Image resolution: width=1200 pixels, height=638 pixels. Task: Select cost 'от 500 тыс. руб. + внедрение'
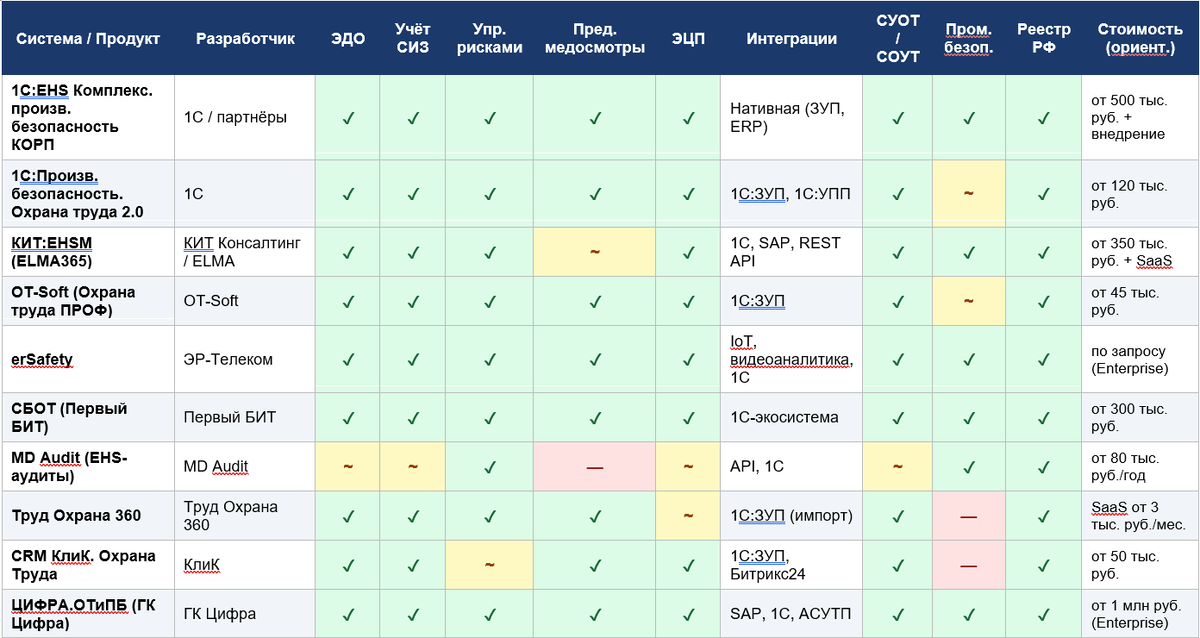point(1141,118)
